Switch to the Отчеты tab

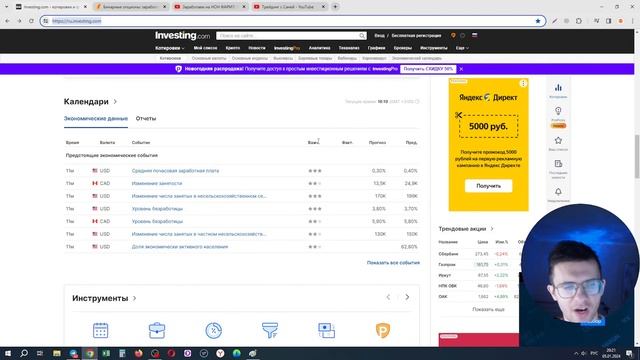(x=146, y=118)
